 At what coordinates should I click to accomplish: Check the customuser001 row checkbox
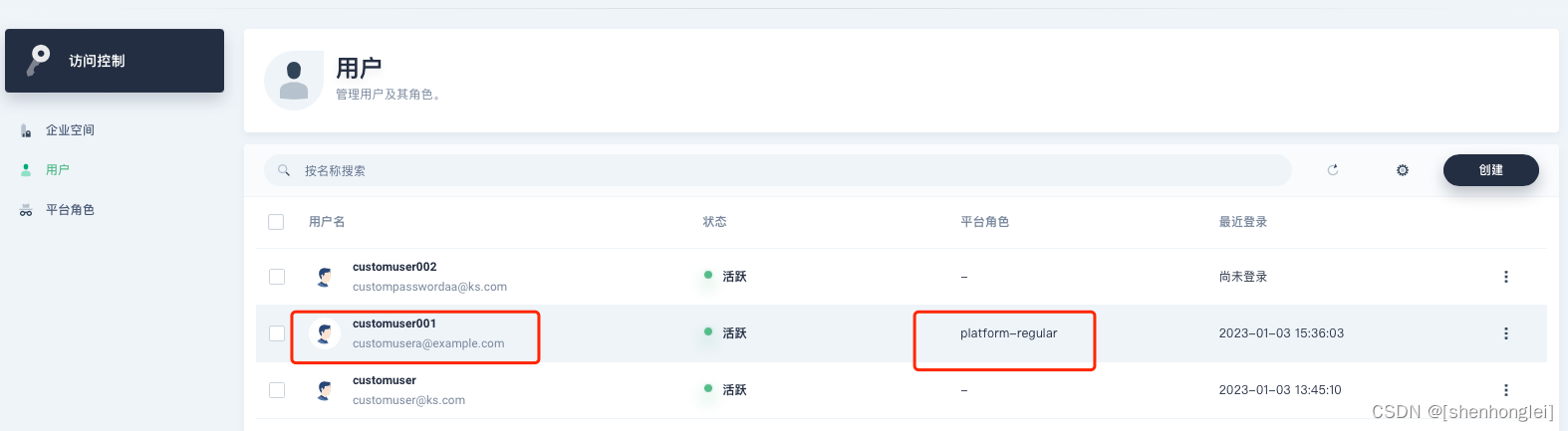277,333
